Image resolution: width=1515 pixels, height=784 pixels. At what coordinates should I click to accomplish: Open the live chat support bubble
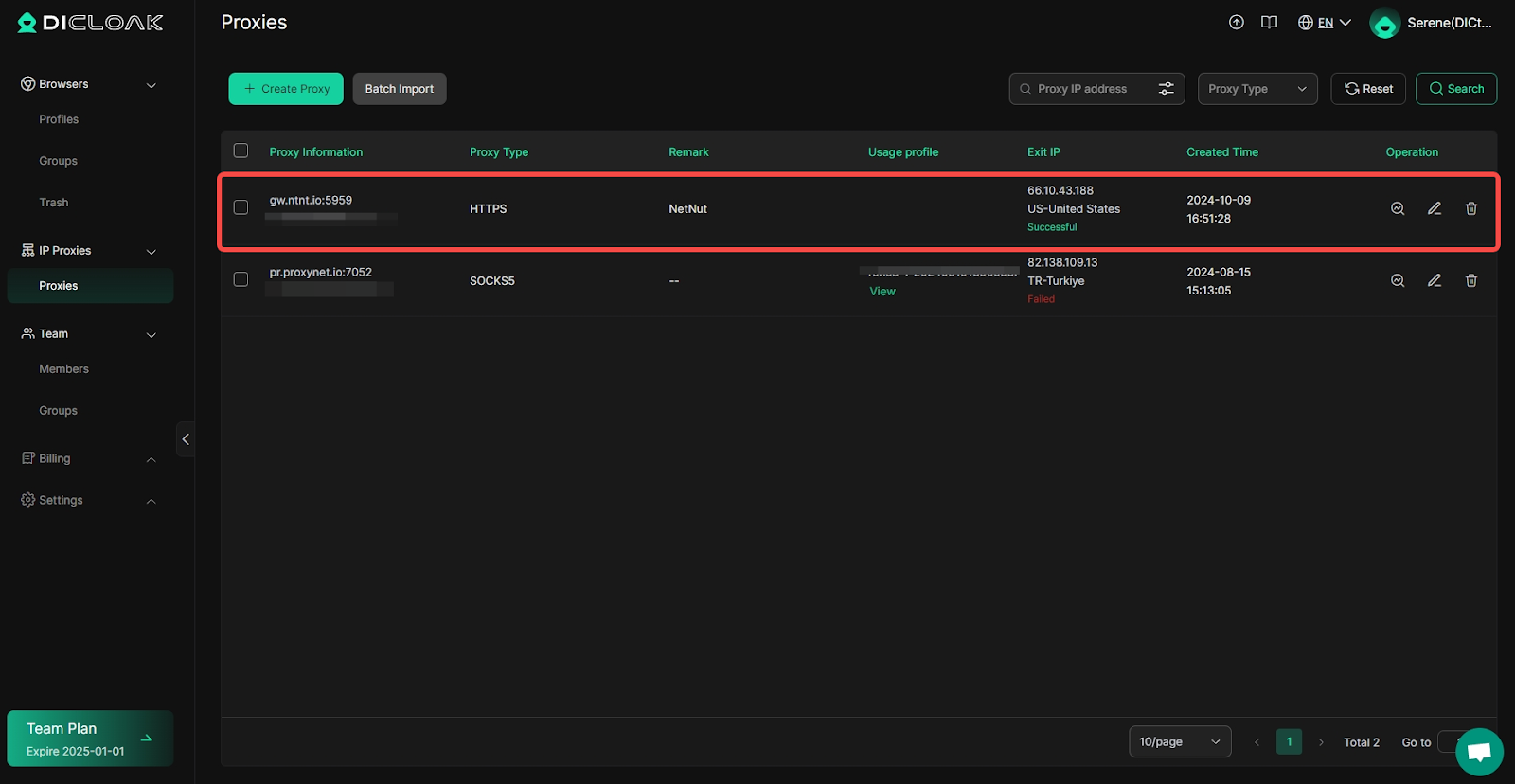[x=1479, y=752]
